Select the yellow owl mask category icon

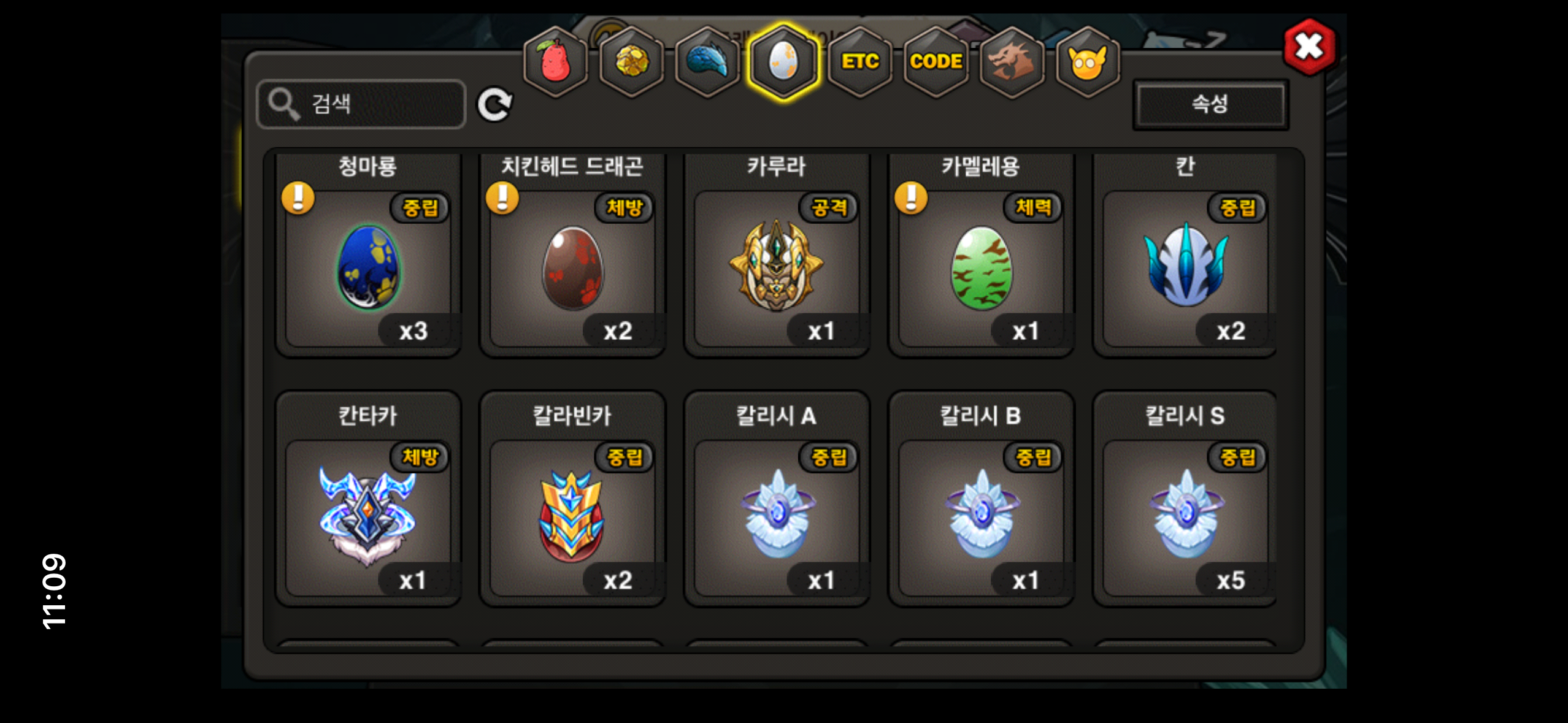coord(1088,61)
